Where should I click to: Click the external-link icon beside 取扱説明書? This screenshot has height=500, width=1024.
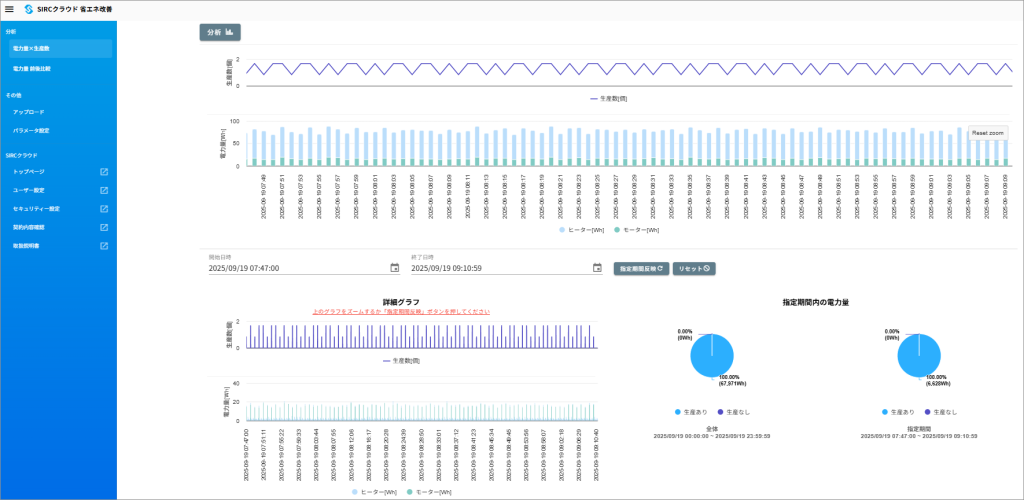point(104,245)
